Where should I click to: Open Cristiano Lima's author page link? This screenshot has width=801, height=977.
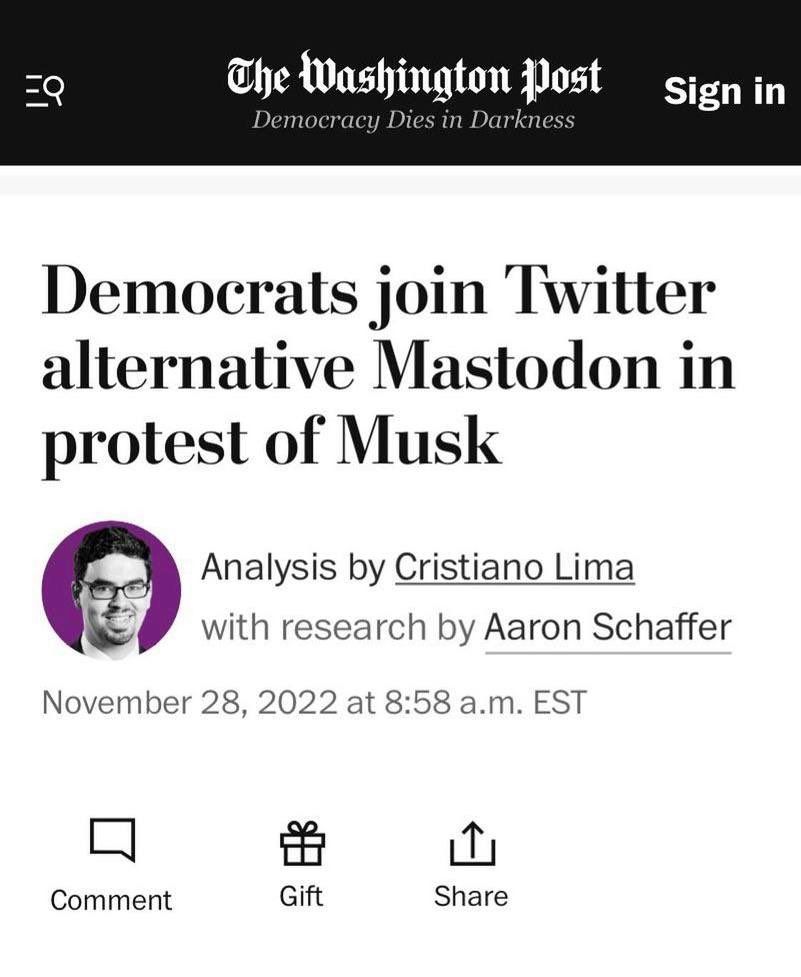514,568
